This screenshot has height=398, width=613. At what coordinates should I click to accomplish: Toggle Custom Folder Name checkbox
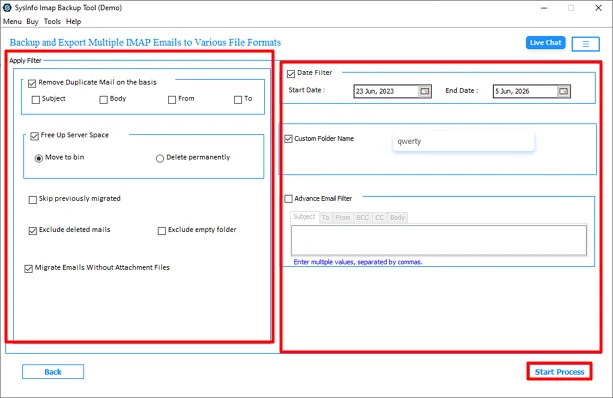pos(289,139)
